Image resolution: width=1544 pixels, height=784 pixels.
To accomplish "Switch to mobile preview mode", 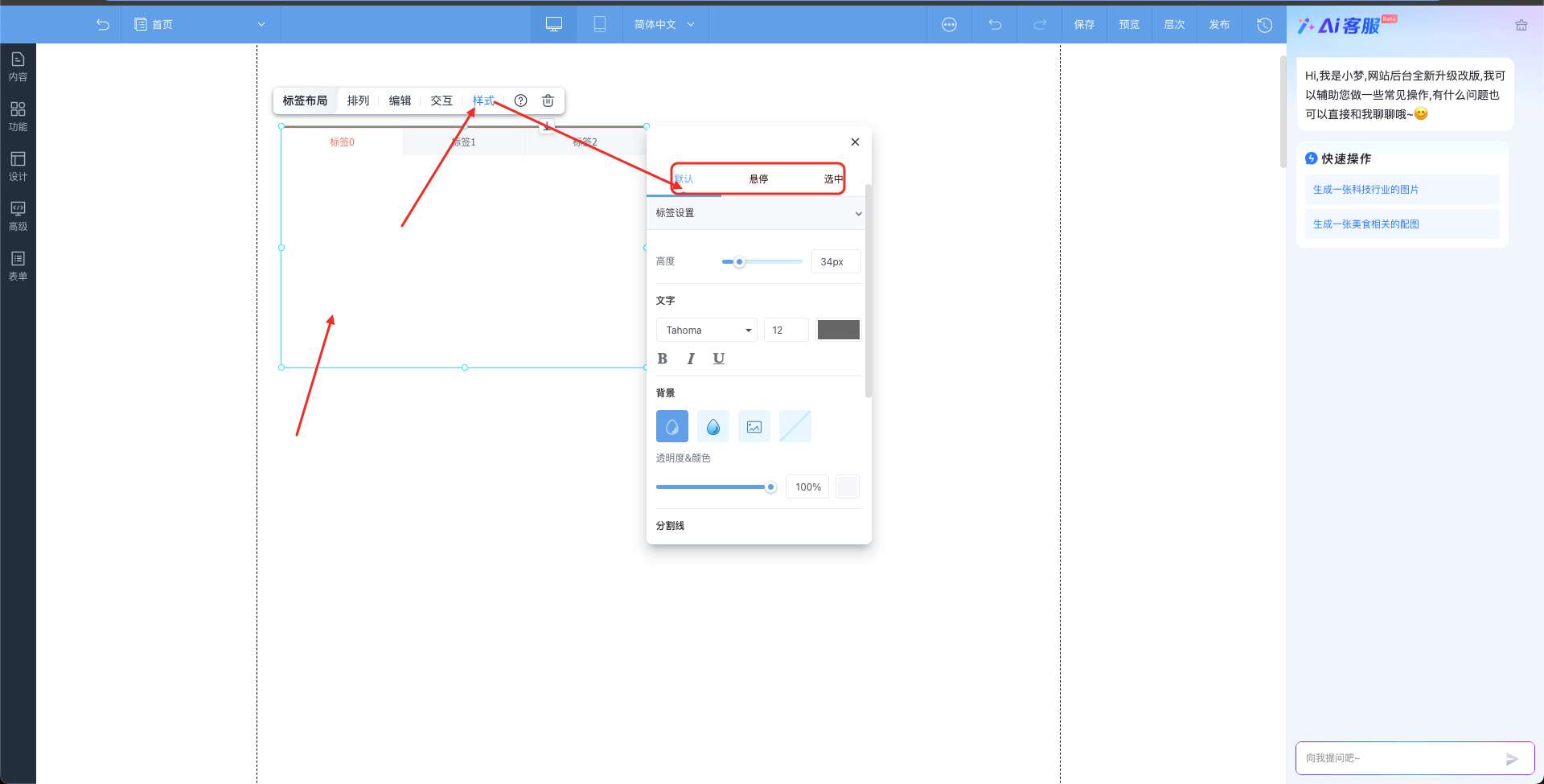I will coord(600,25).
